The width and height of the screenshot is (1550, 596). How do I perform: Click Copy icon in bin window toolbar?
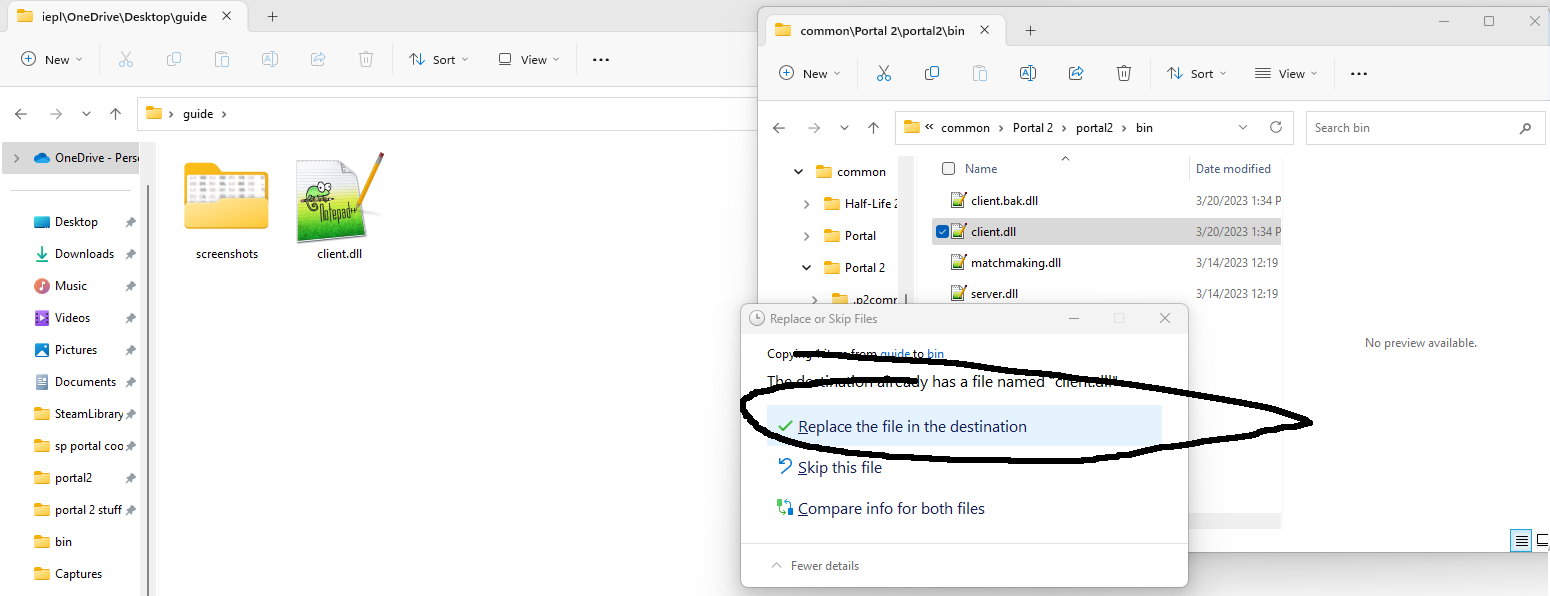(932, 73)
